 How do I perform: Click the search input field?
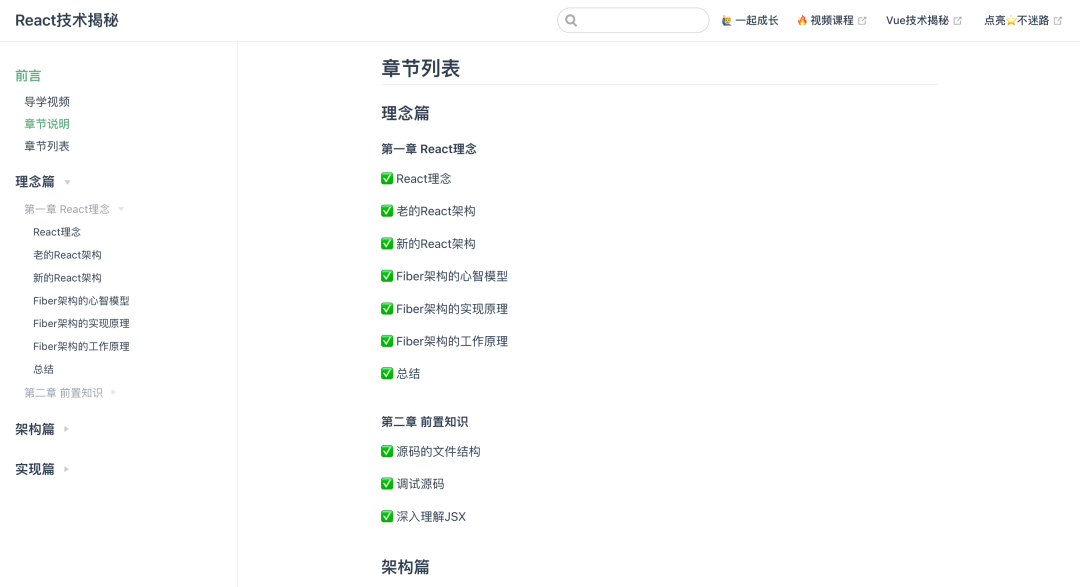pyautogui.click(x=633, y=21)
